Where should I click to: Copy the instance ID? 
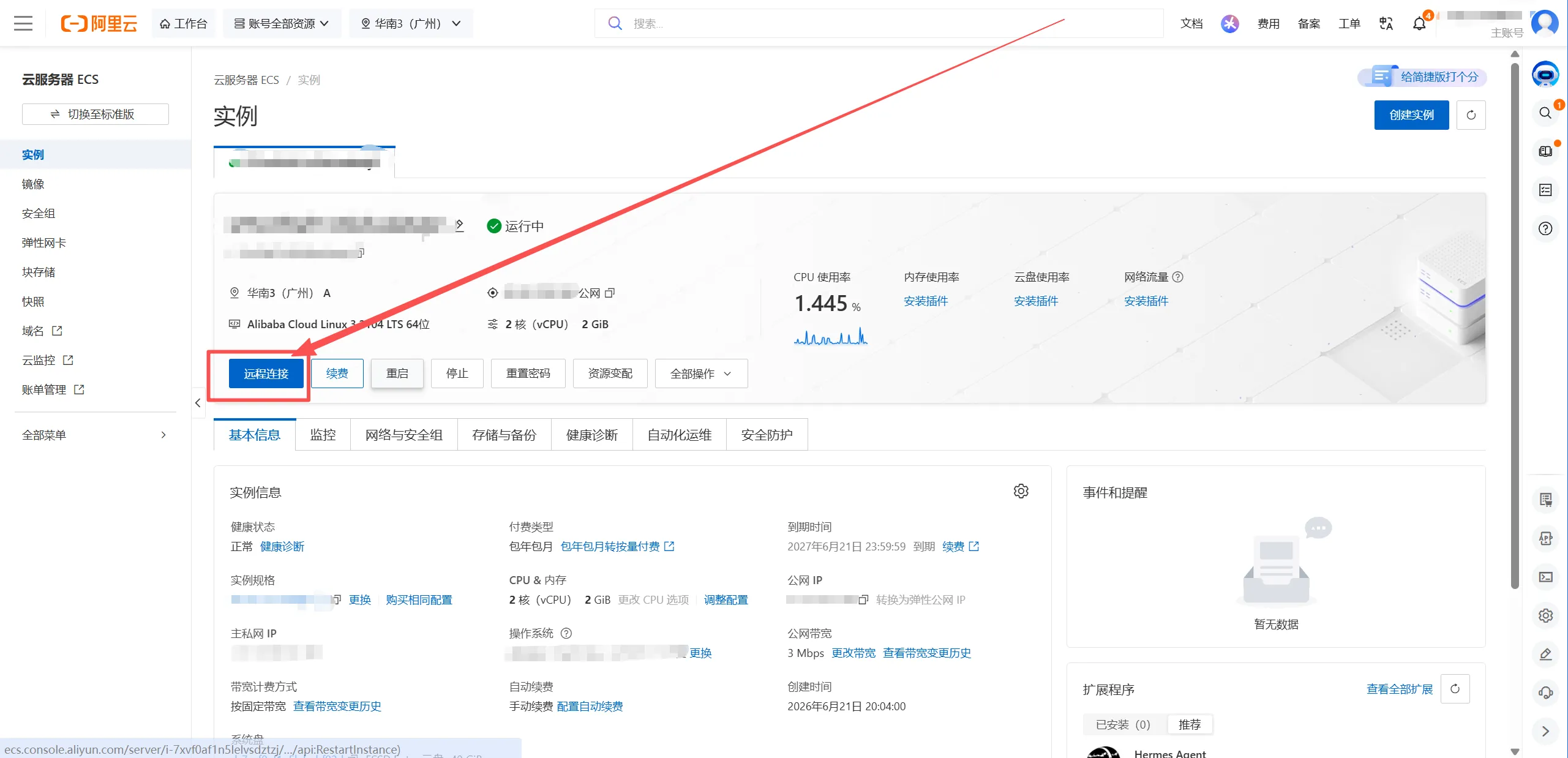tap(361, 252)
